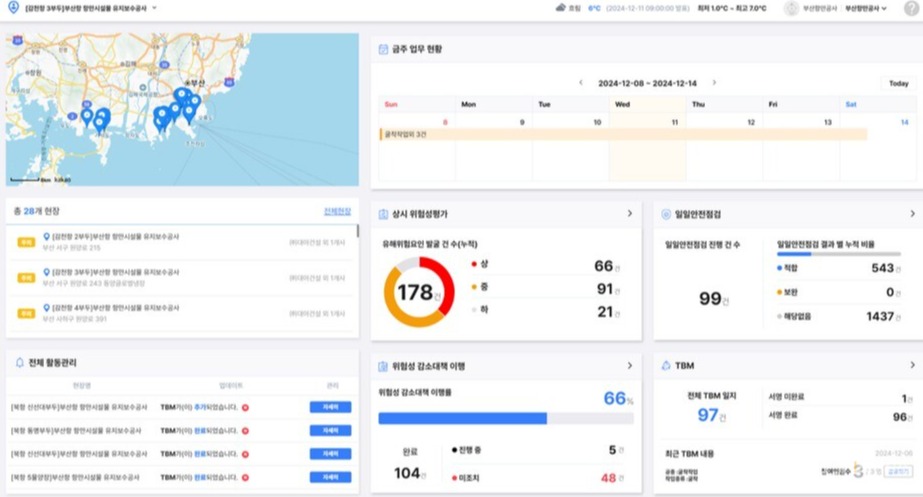Expand the 일일안전점검 panel chevron
The width and height of the screenshot is (923, 497).
[x=912, y=213]
